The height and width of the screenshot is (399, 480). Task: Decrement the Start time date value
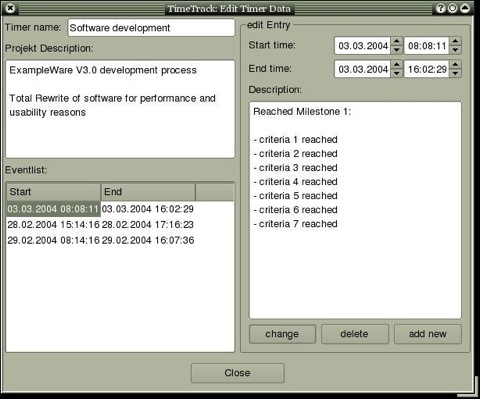click(397, 50)
